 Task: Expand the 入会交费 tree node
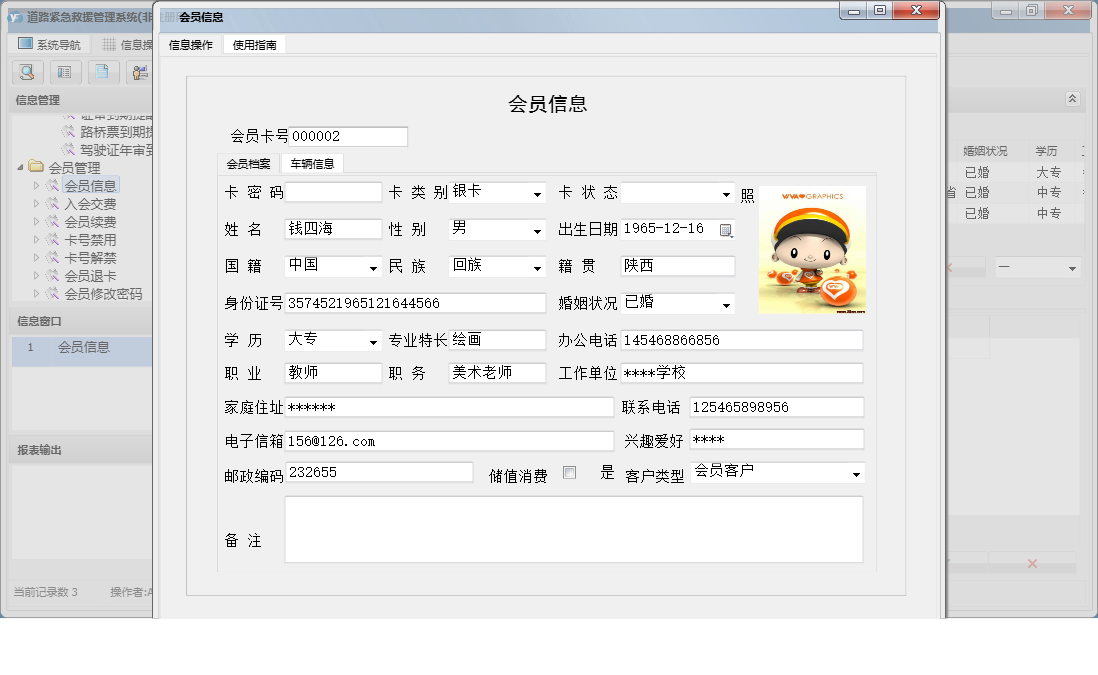click(x=36, y=204)
